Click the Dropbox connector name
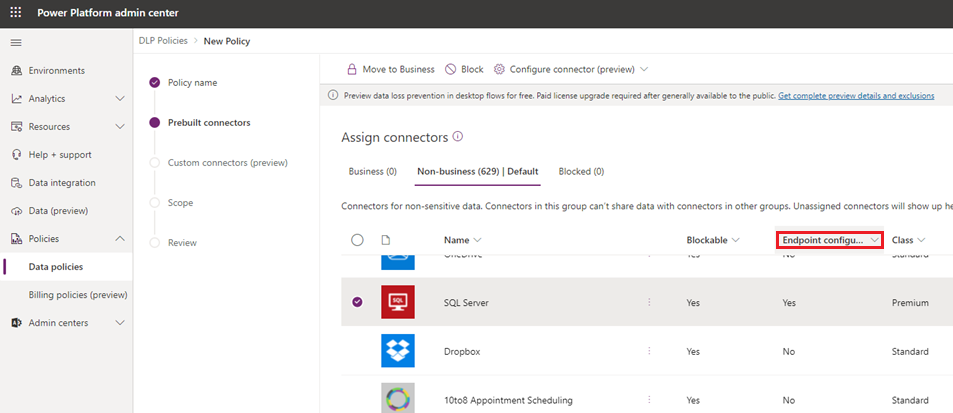953x413 pixels. tap(461, 352)
